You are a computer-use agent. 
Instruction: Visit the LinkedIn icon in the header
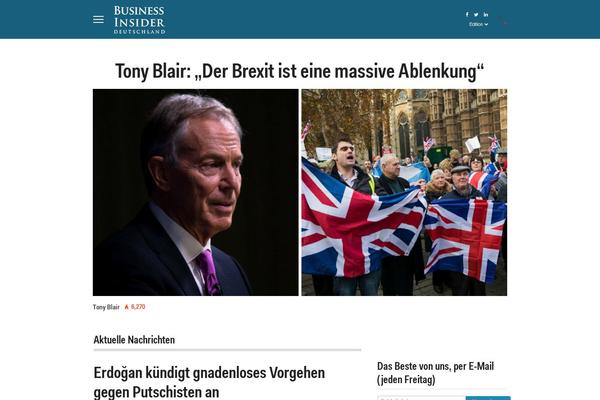pos(486,15)
